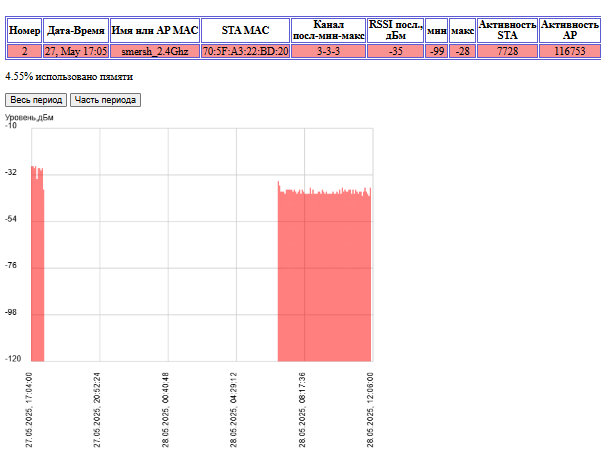Screen dimensions: 601x455
Task: Select the MAC address 70:5F:A3:22:BD:20 cell
Action: point(245,51)
